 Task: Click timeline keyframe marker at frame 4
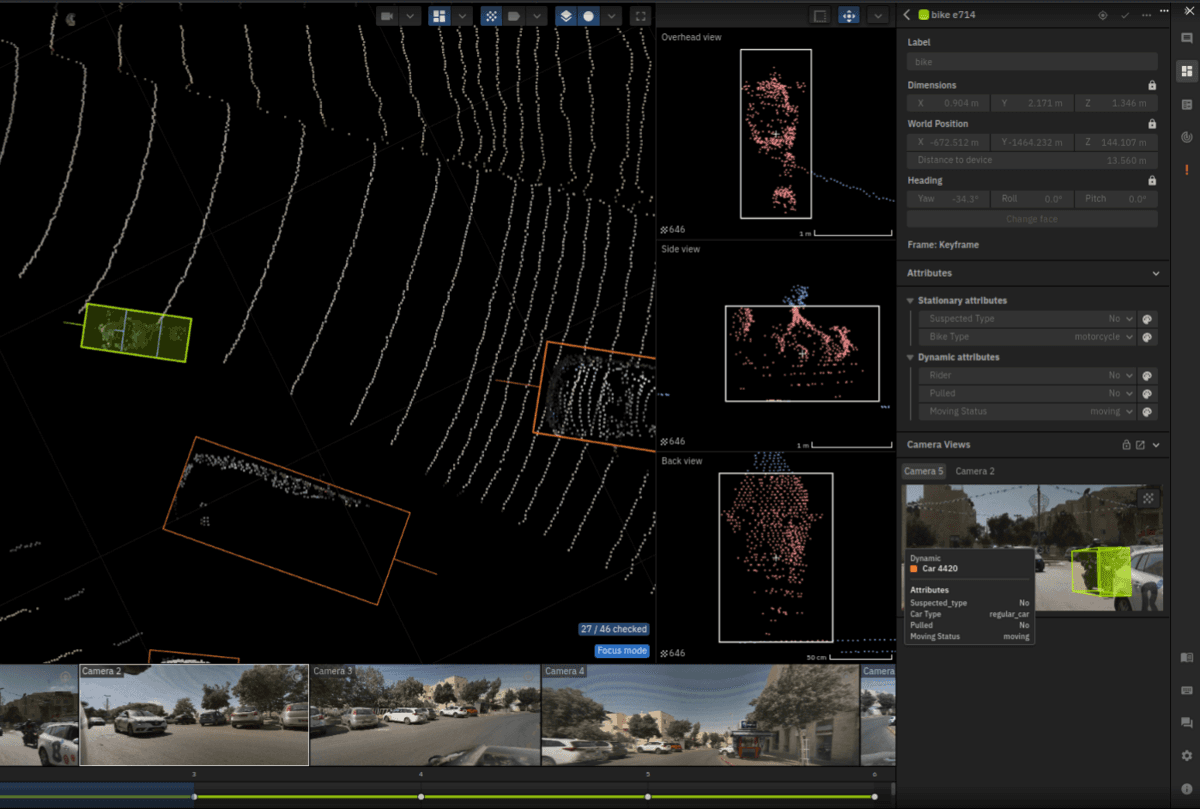[421, 797]
